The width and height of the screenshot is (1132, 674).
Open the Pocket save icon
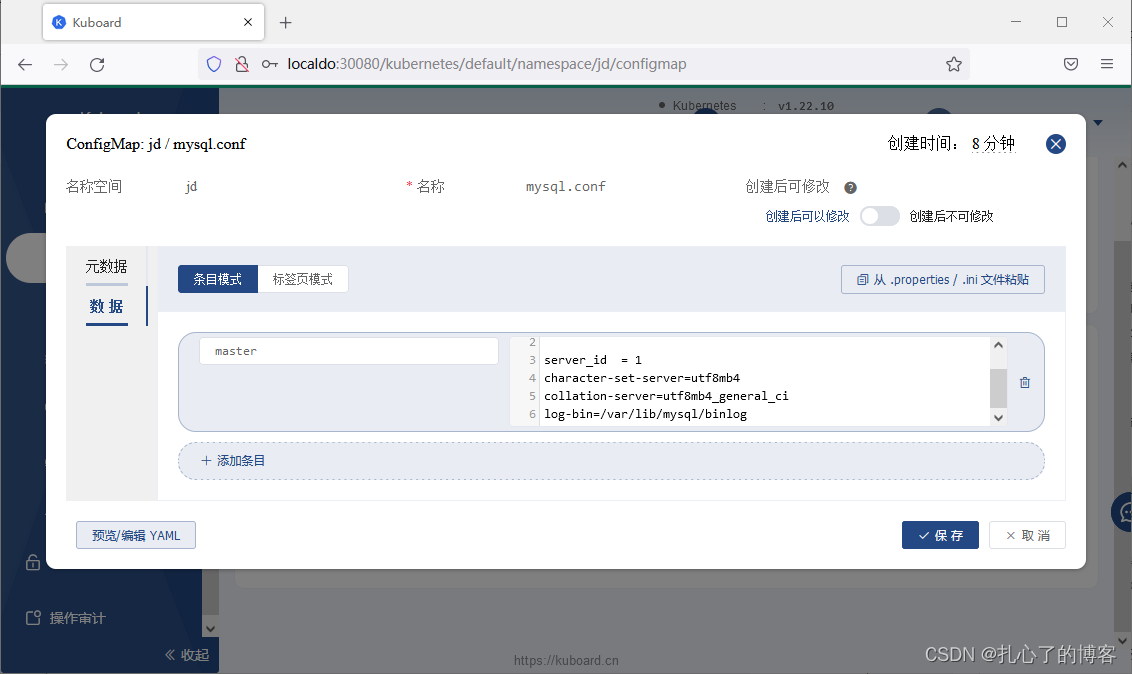(1071, 64)
